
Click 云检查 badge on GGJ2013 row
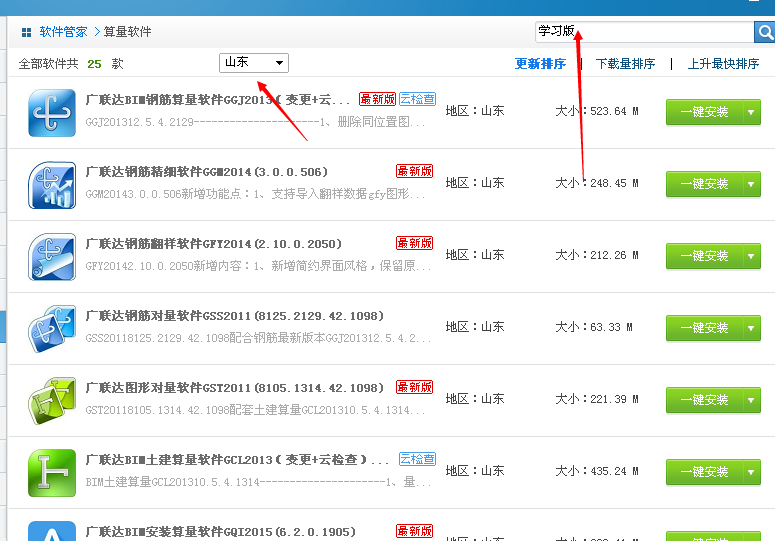(x=417, y=99)
